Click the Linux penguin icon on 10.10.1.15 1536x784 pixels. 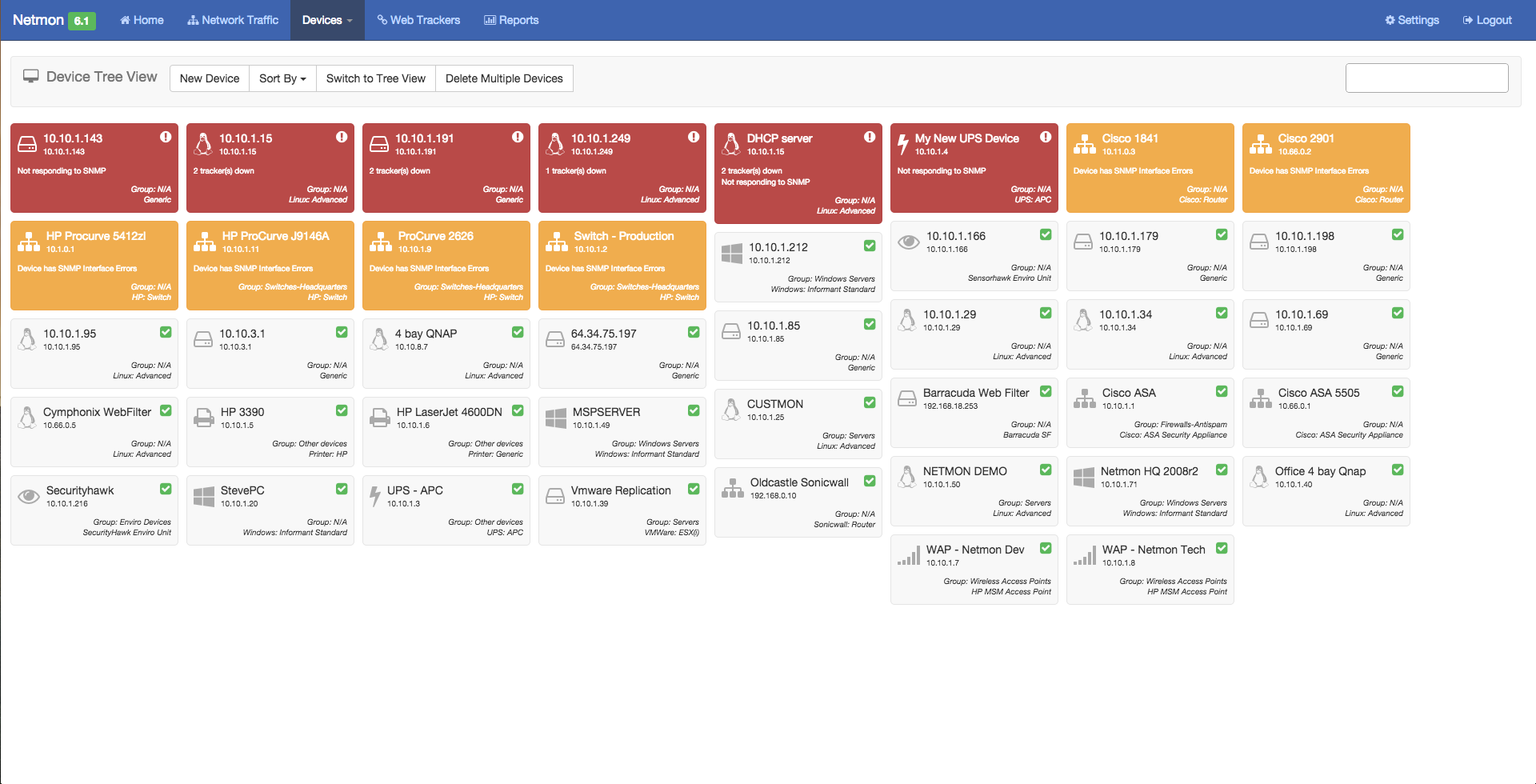203,144
